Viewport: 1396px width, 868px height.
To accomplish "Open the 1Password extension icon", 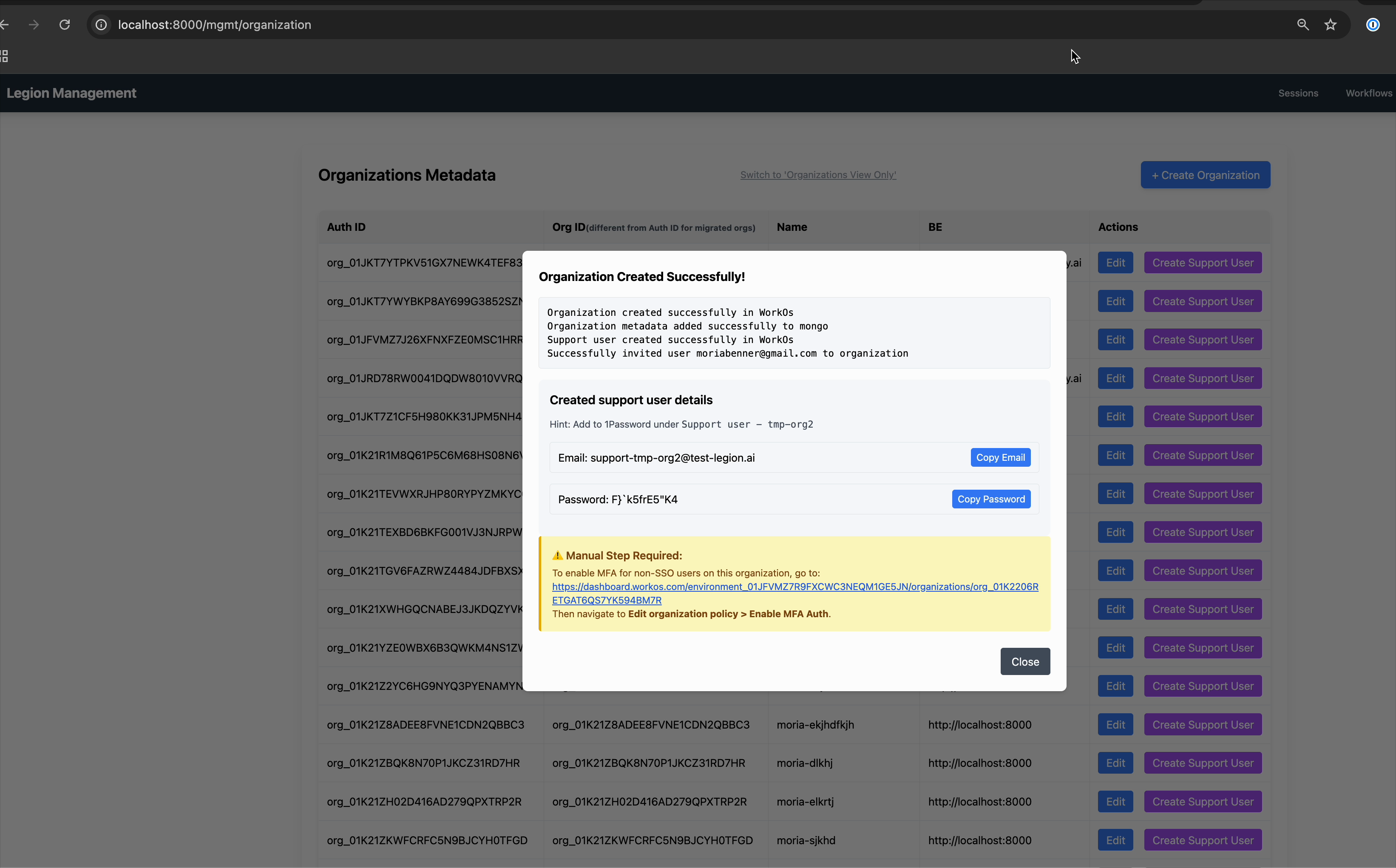I will click(x=1373, y=25).
